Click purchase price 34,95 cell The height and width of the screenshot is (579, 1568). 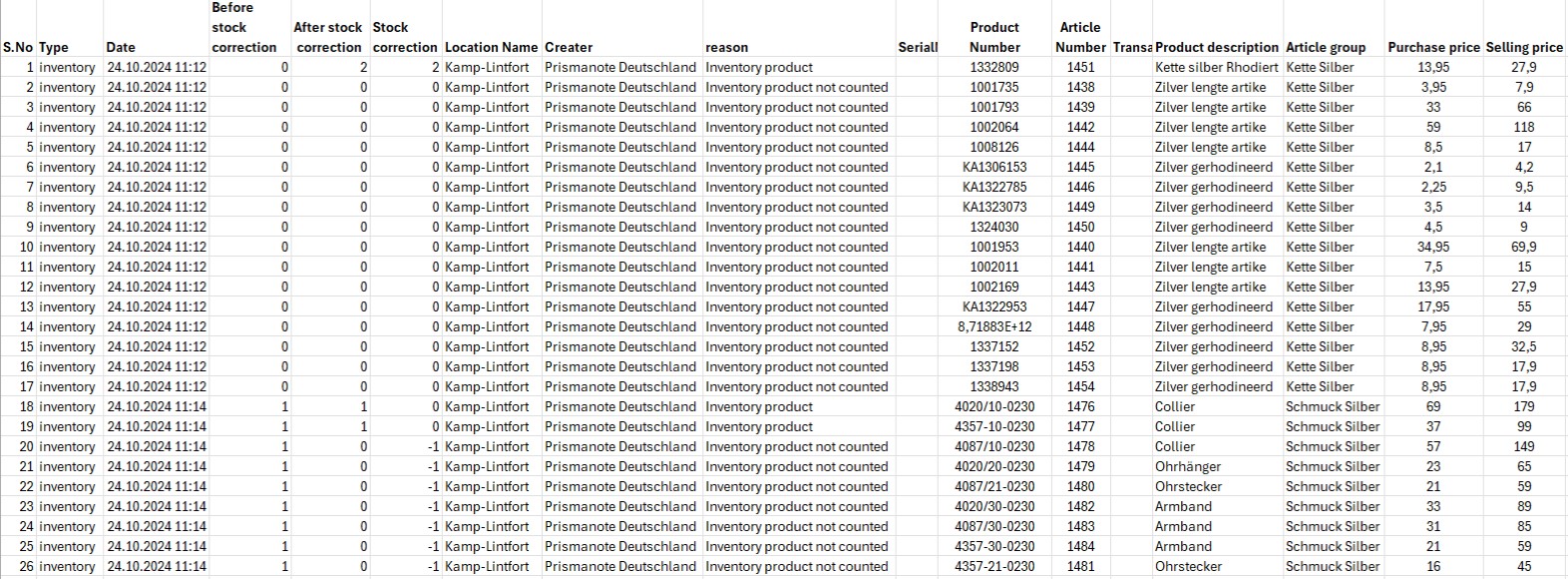click(x=1433, y=247)
